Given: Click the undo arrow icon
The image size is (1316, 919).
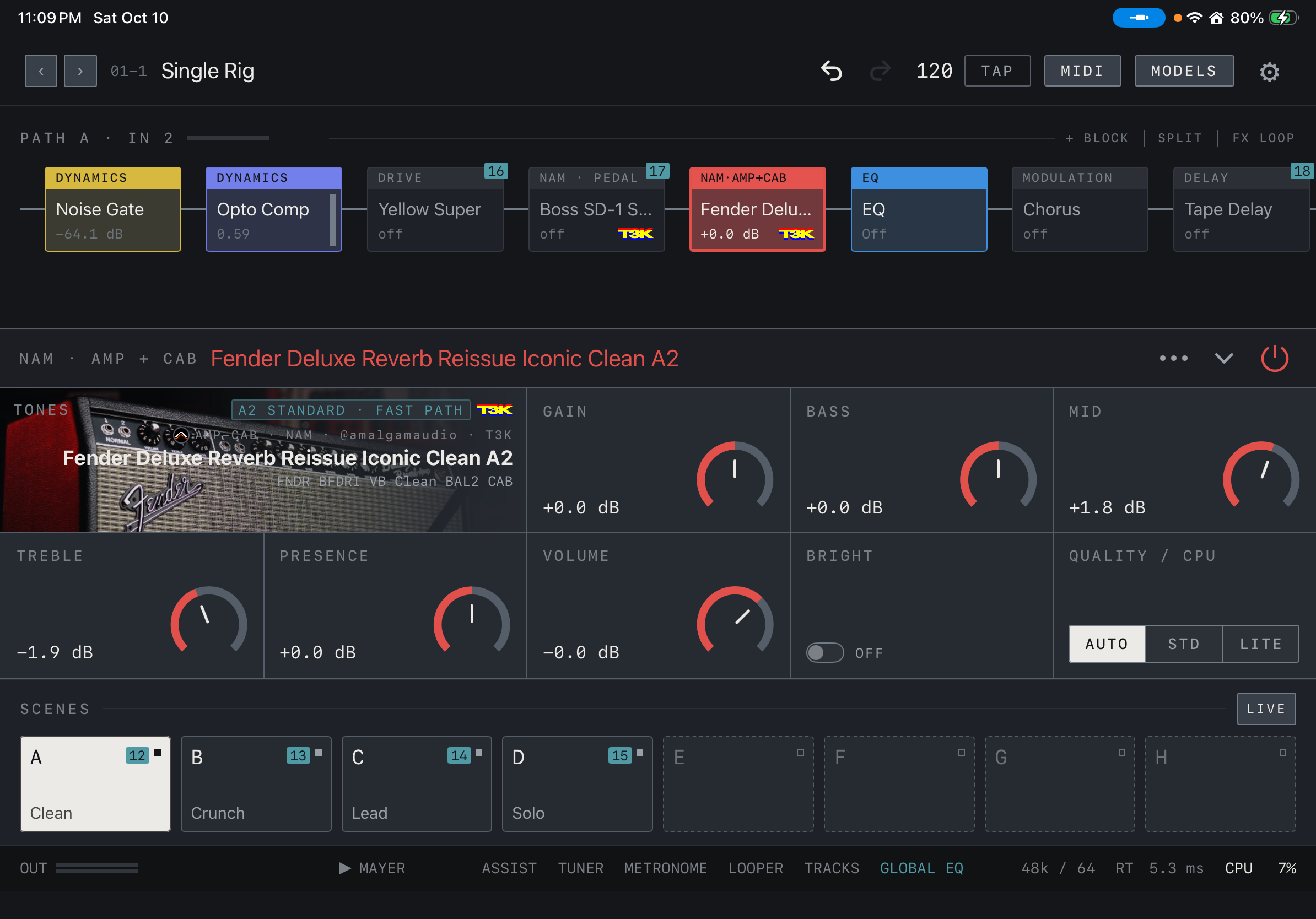Looking at the screenshot, I should (832, 71).
